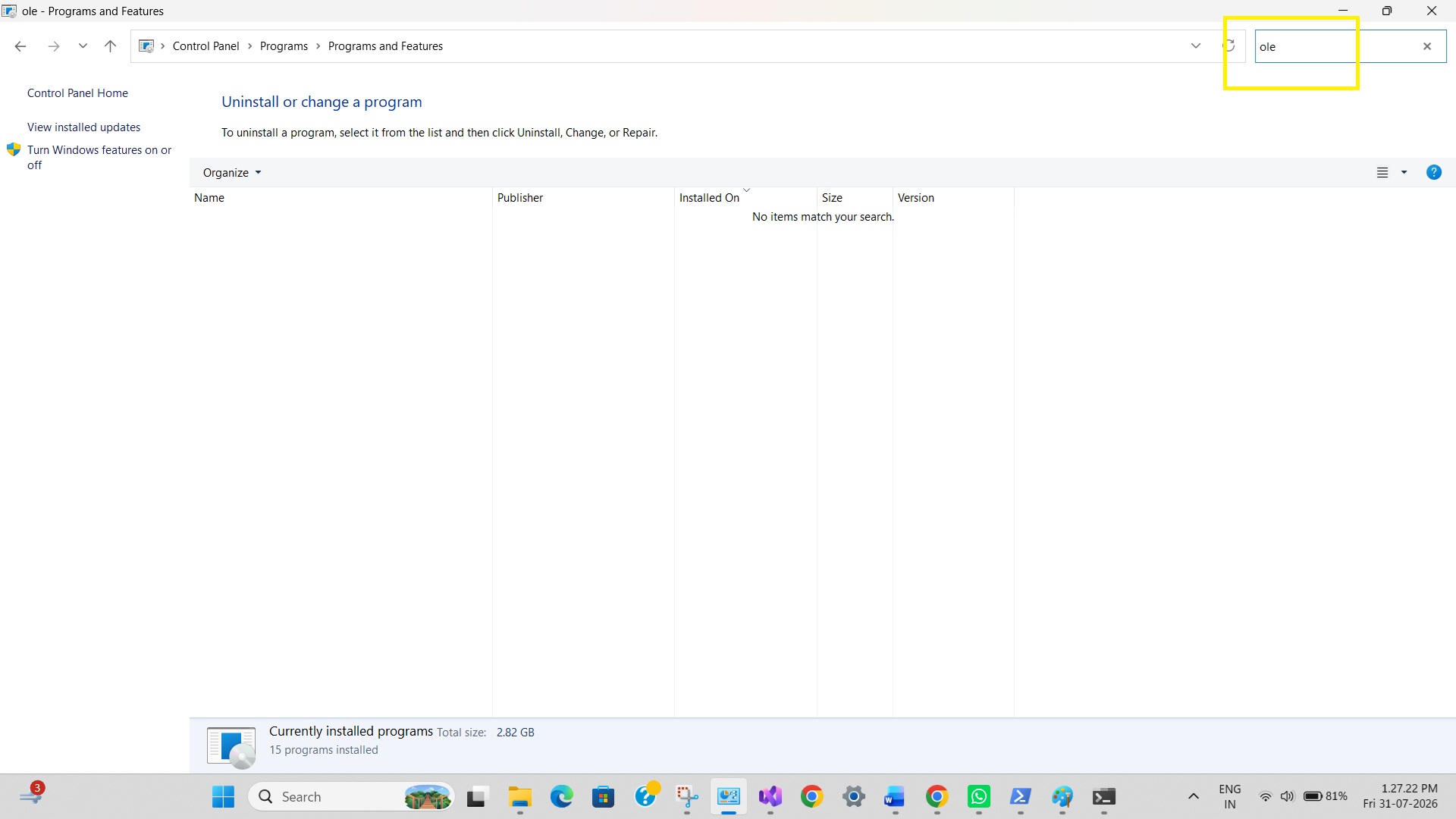This screenshot has height=819, width=1456.
Task: Open clock and date 1.27.22 PM
Action: (1400, 797)
